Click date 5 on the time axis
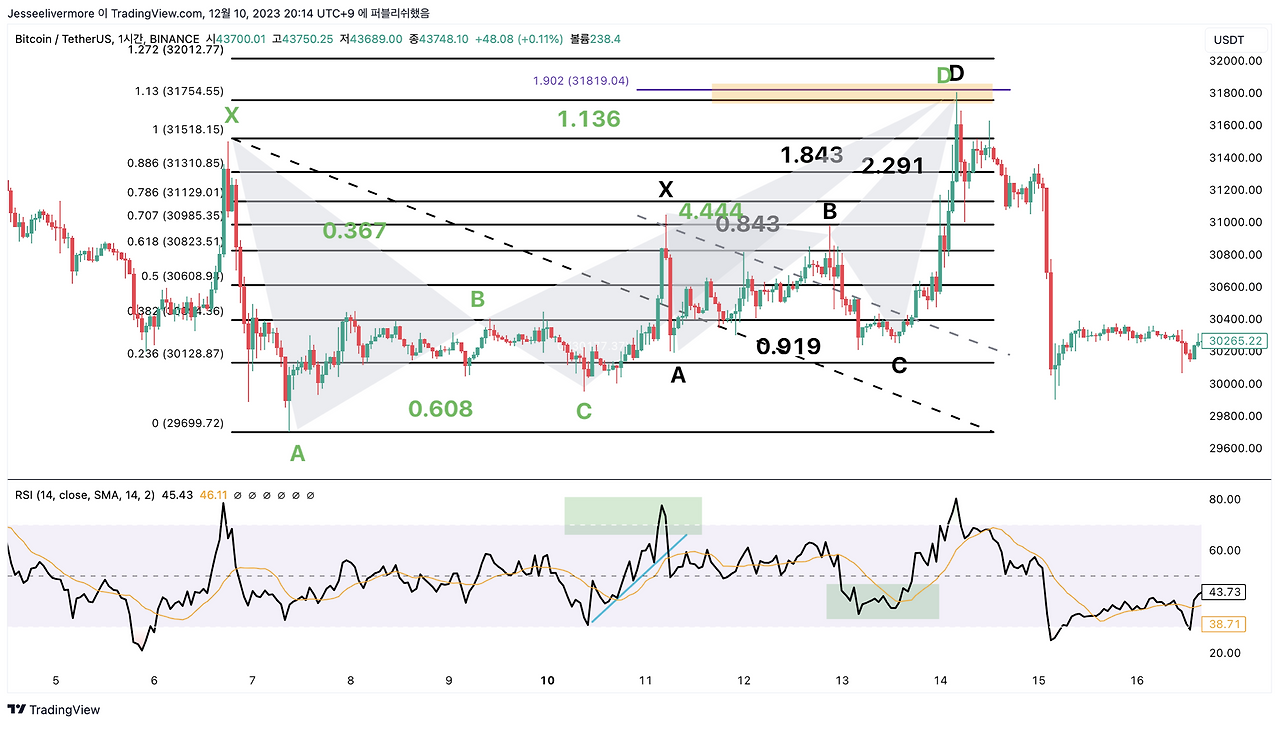Screen dimensions: 1280x730 56,680
